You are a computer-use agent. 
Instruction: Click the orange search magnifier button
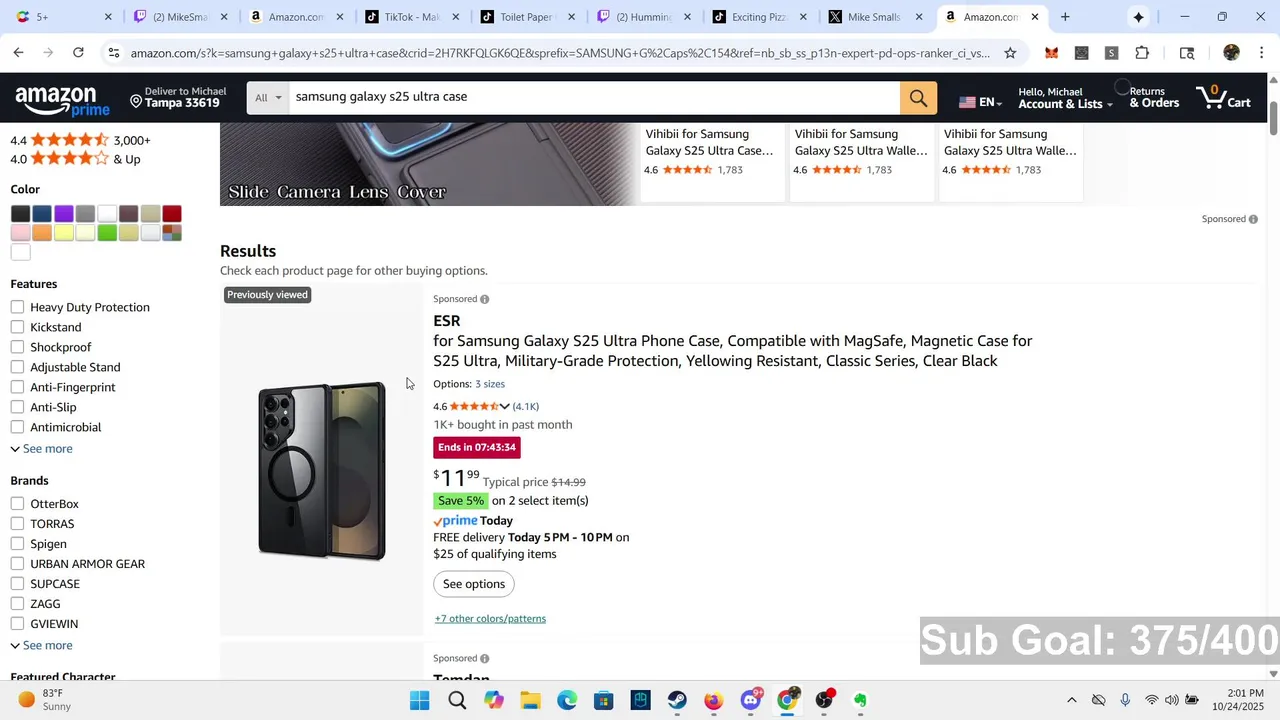918,98
